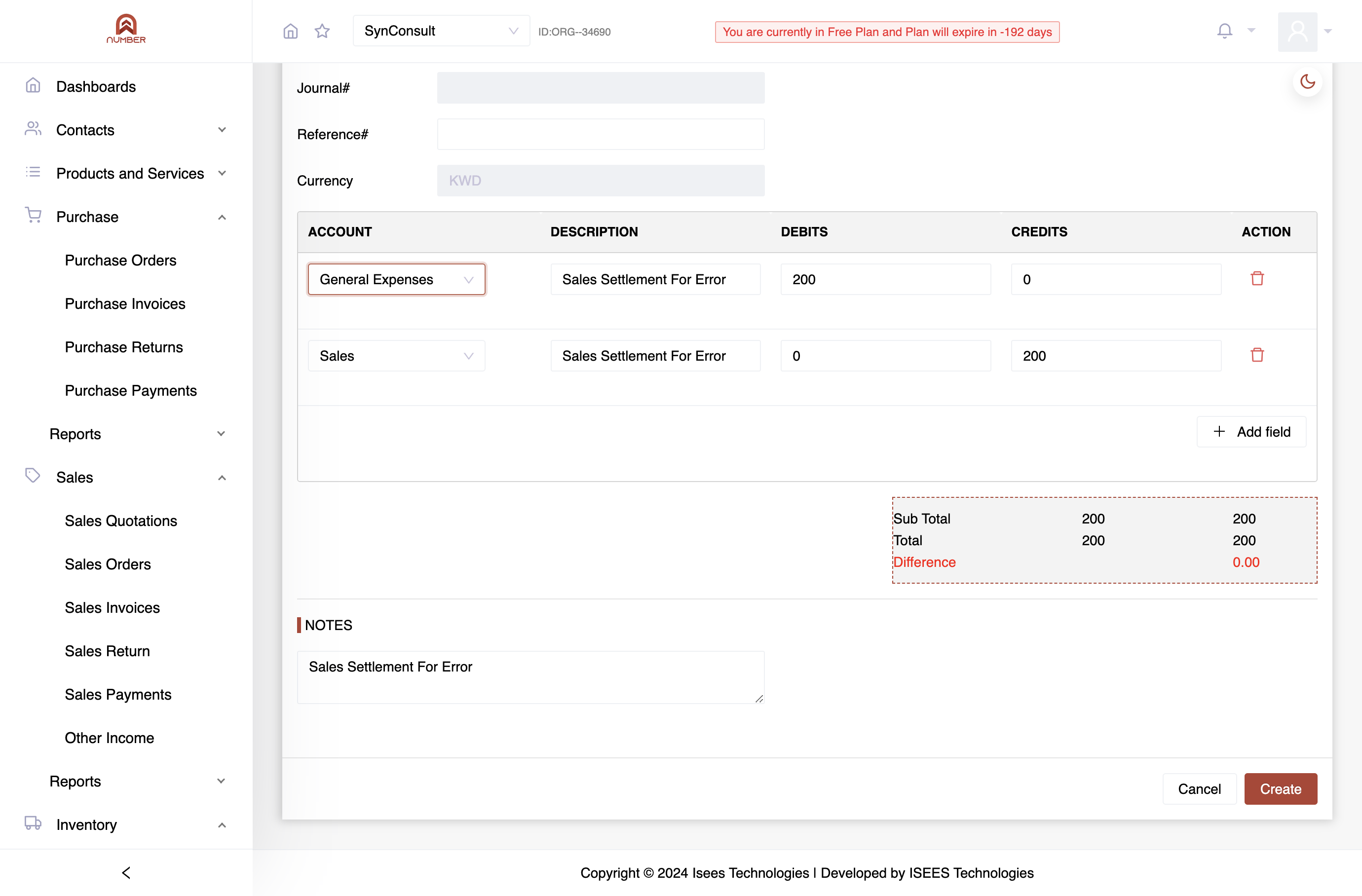Go to Sales Return
The width and height of the screenshot is (1362, 896).
(x=107, y=651)
